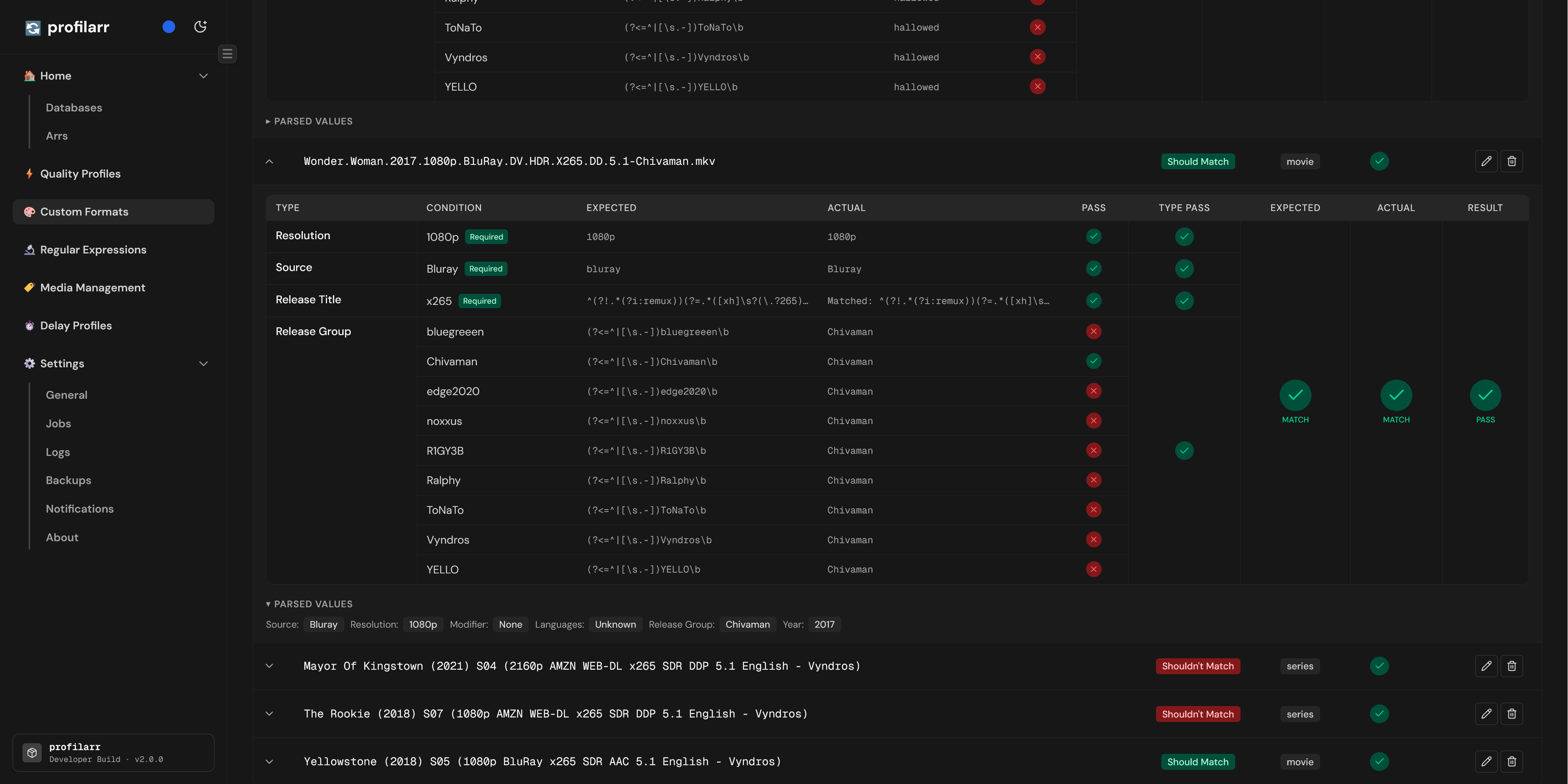Click the Mayor Of Kingstown series tag
Screen dimensions: 1568x784
[1300, 666]
